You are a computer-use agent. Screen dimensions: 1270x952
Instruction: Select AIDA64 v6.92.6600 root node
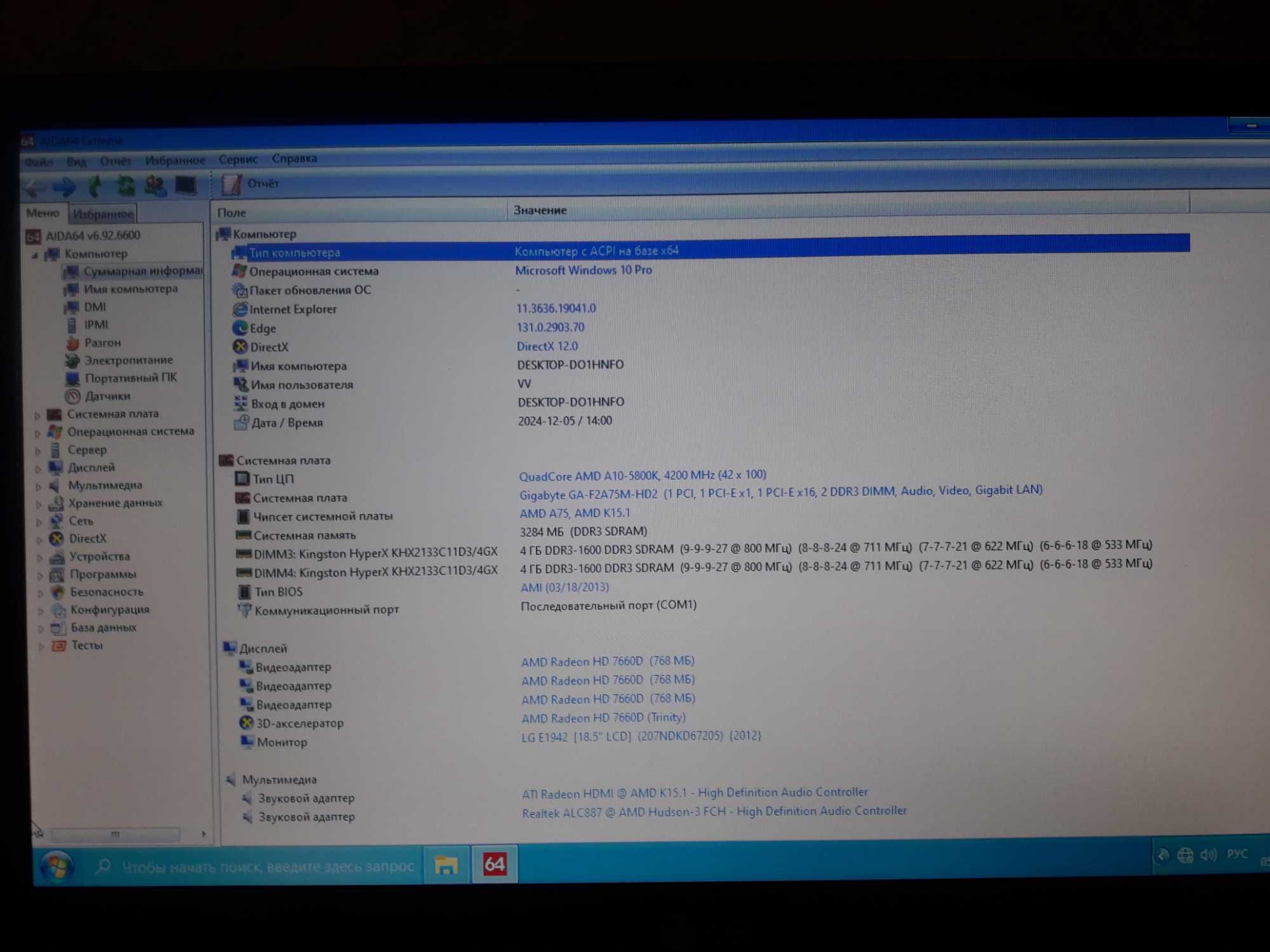[93, 235]
